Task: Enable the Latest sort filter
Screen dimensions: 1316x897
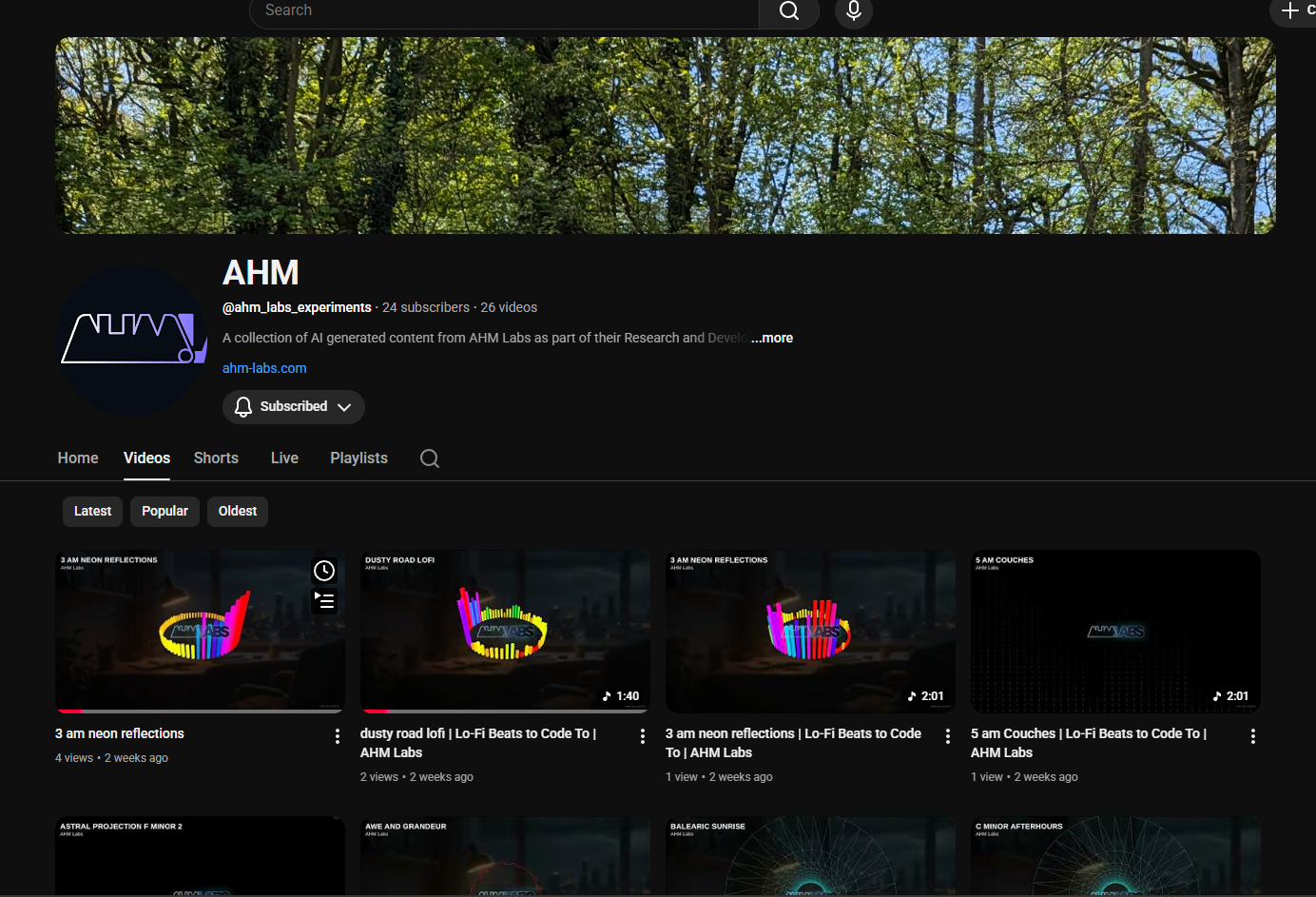Action: point(92,511)
